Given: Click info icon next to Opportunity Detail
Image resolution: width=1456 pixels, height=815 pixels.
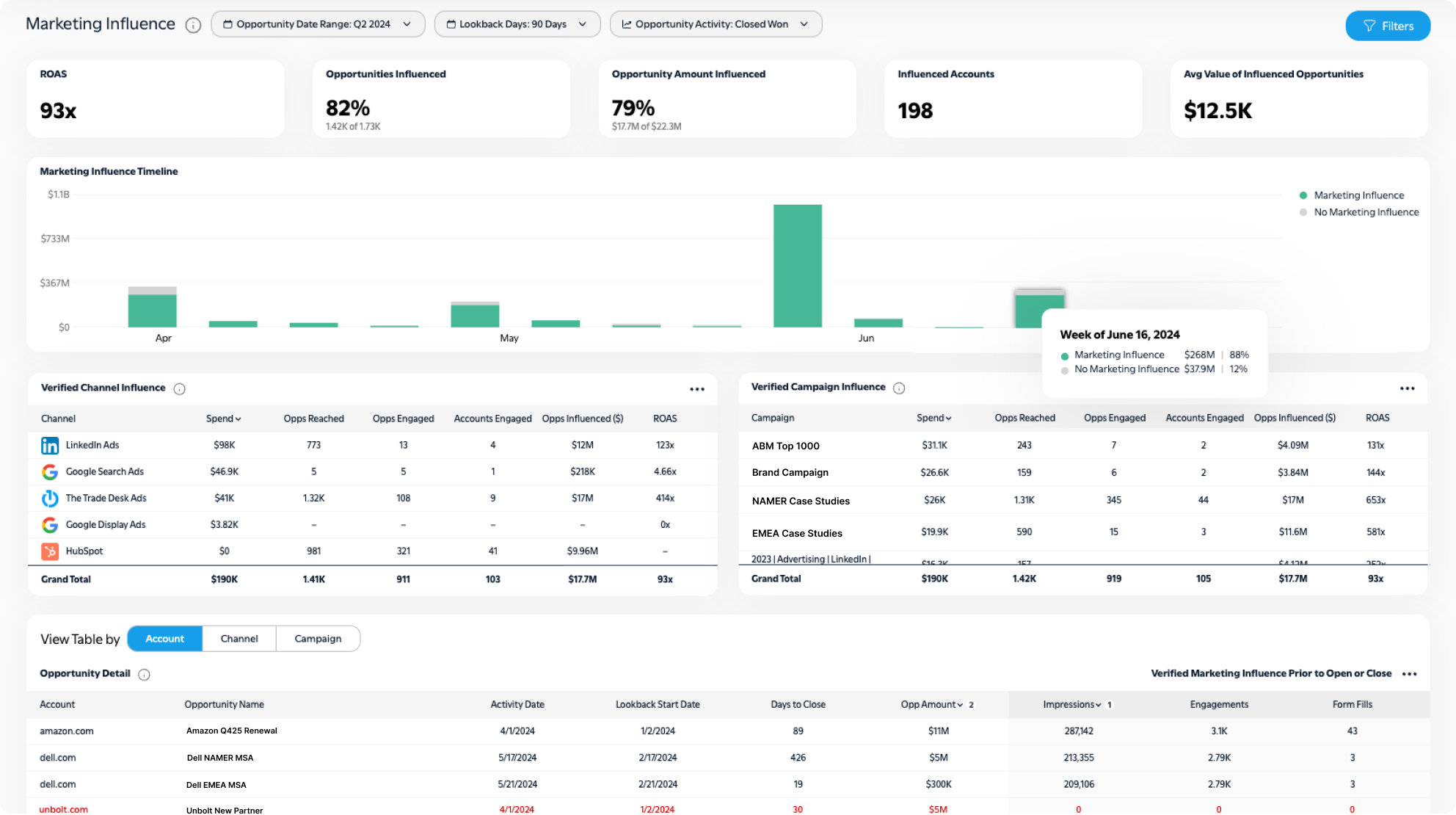Looking at the screenshot, I should coord(144,674).
